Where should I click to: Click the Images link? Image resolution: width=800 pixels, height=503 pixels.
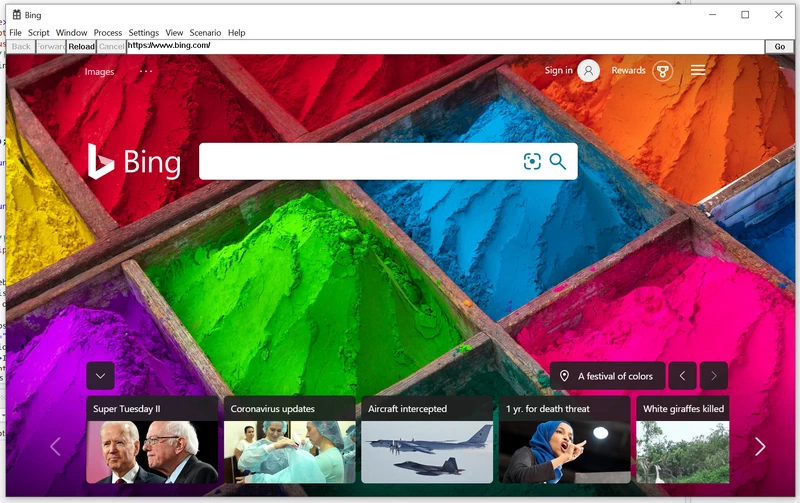[99, 72]
